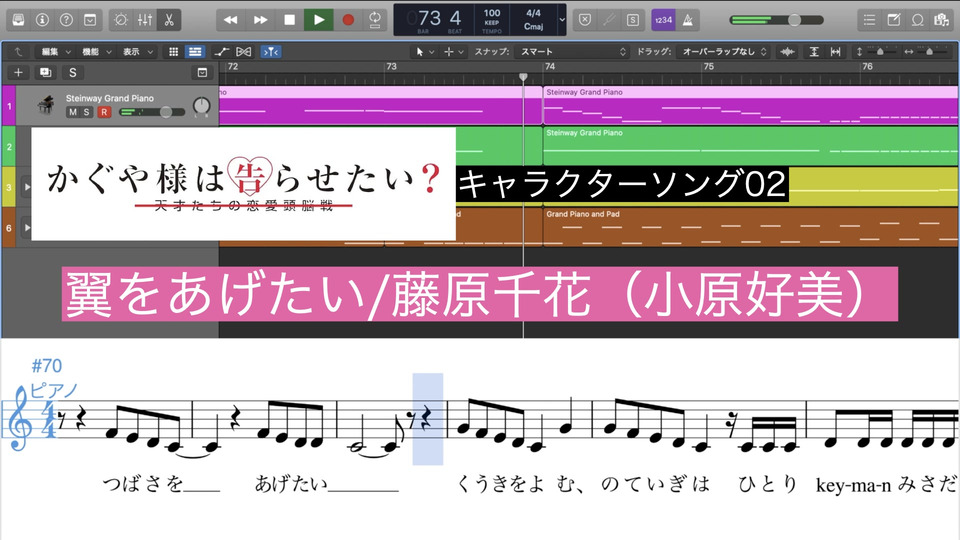960x540 pixels.
Task: Open Editors via scissors icon
Action: point(169,20)
